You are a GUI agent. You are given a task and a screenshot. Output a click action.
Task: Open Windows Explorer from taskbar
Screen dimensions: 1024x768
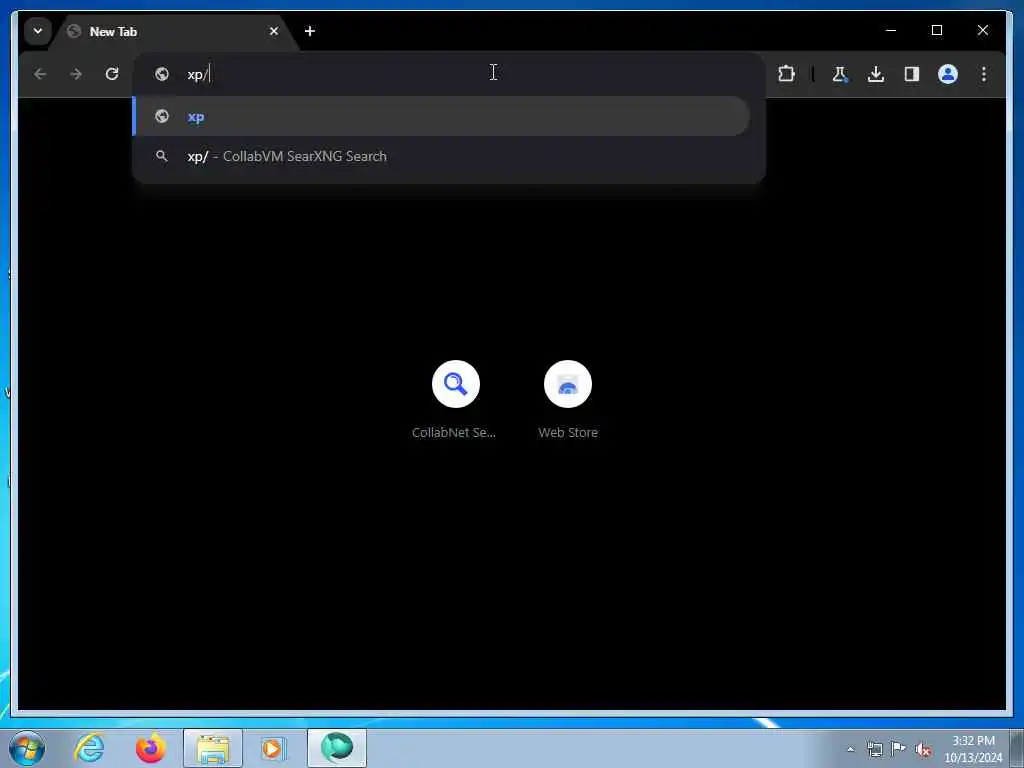(213, 748)
